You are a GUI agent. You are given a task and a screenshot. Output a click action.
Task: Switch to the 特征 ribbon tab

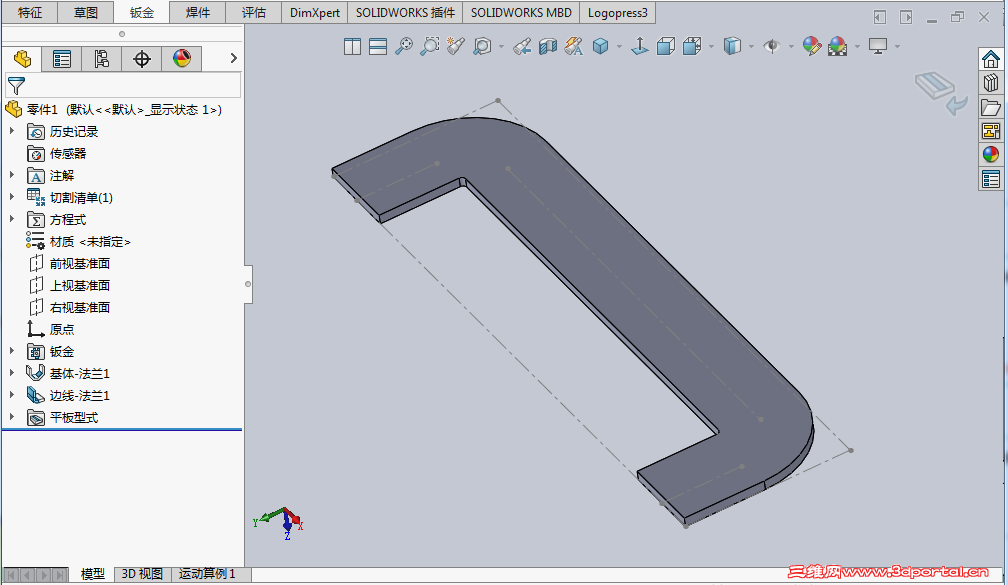coord(30,13)
